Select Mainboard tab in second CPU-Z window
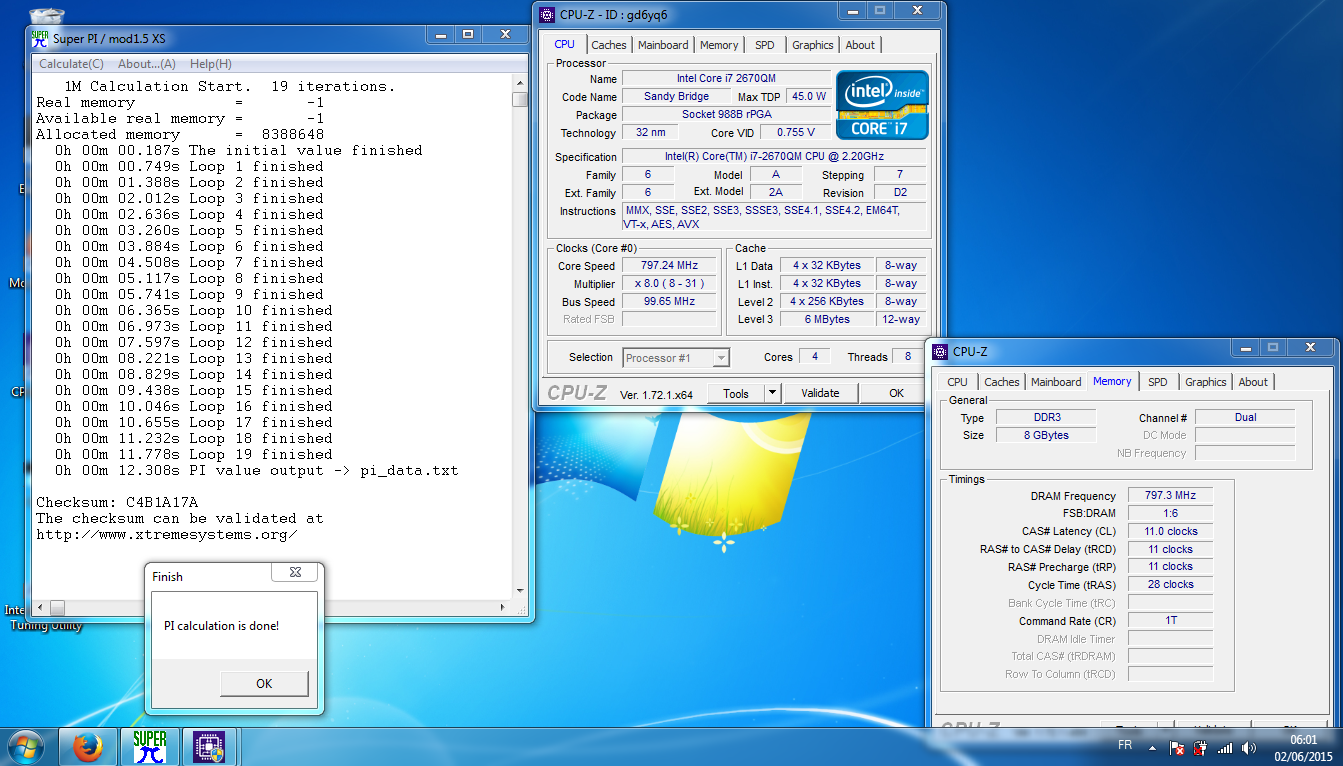This screenshot has height=766, width=1343. 1056,382
